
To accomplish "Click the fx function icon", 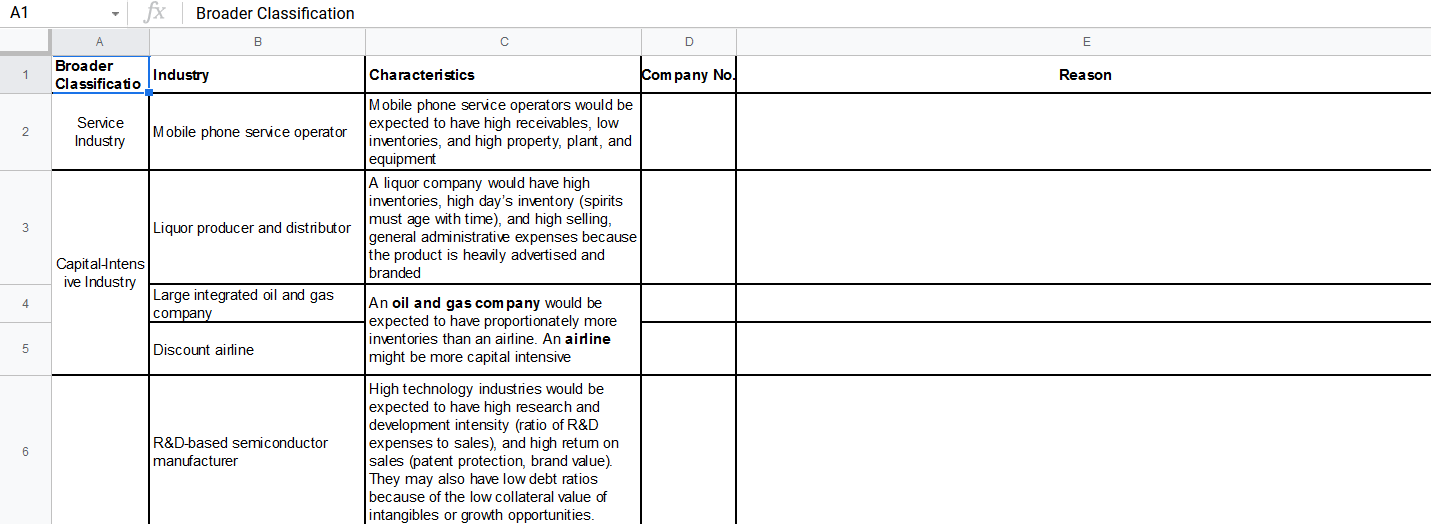I will 154,13.
